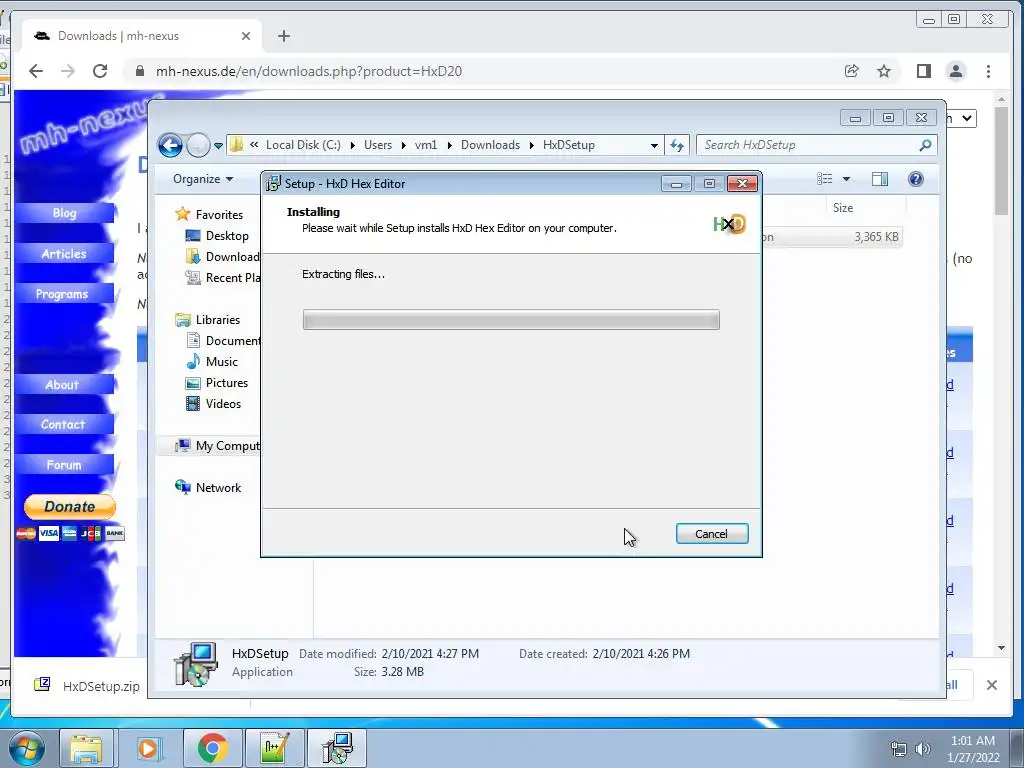Go back in Explorer window
The width and height of the screenshot is (1024, 768).
pos(170,145)
